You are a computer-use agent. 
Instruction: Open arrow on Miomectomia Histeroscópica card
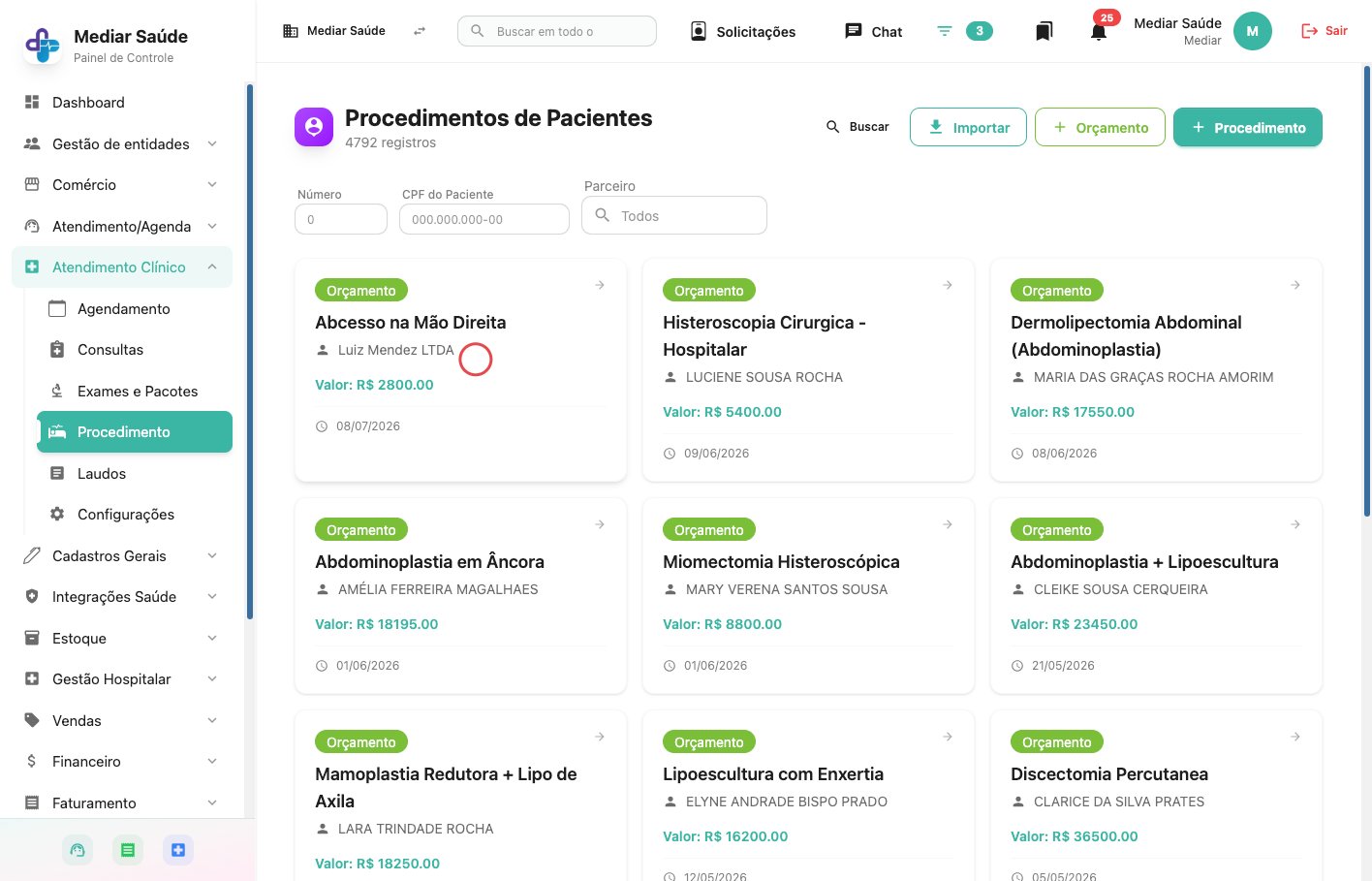pos(948,524)
